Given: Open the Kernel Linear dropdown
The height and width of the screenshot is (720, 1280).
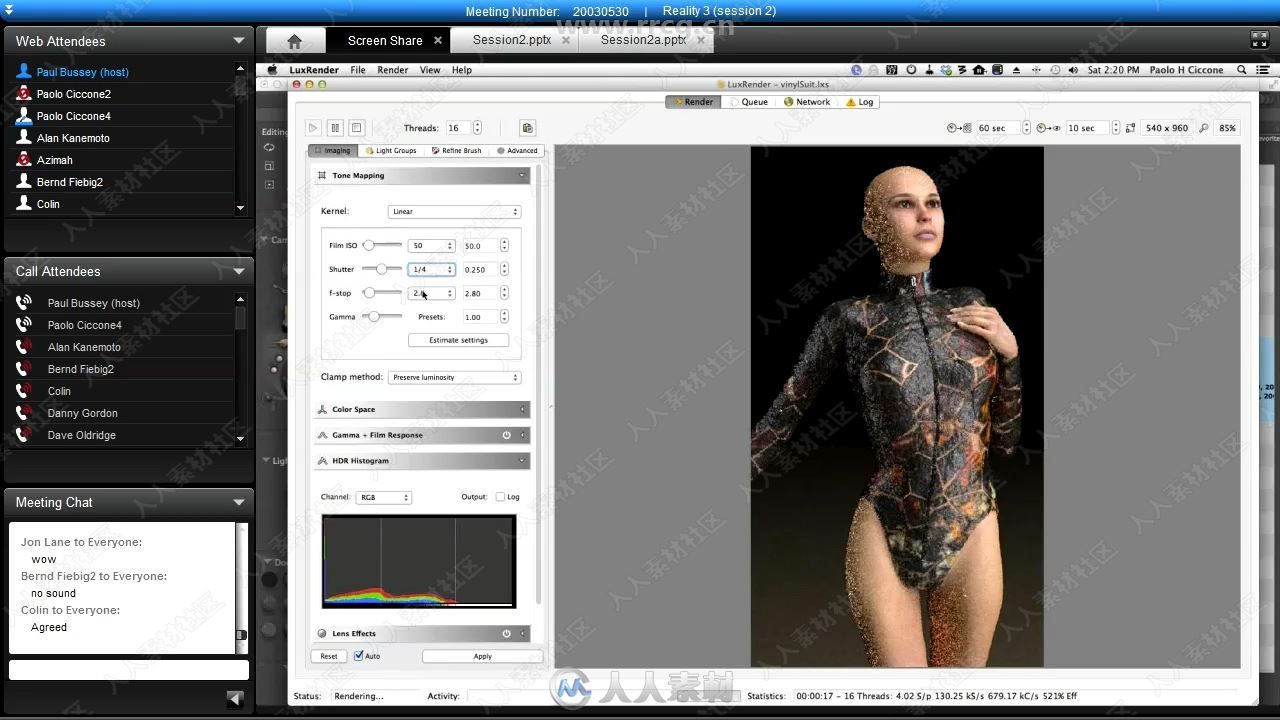Looking at the screenshot, I should tap(454, 212).
